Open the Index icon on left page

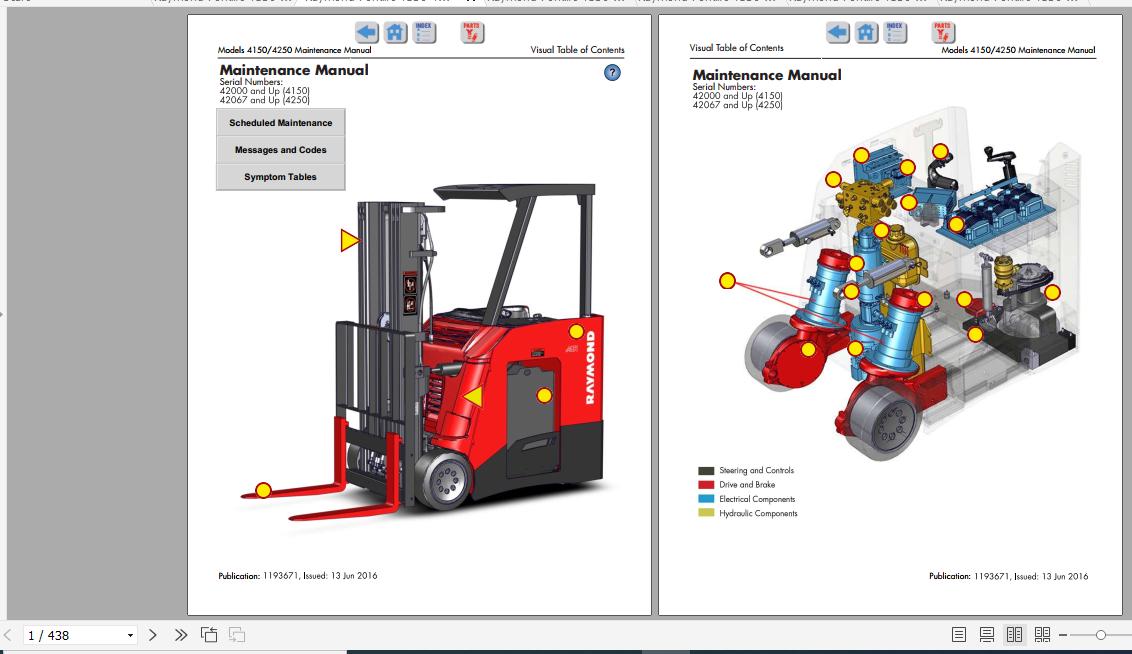tap(424, 32)
